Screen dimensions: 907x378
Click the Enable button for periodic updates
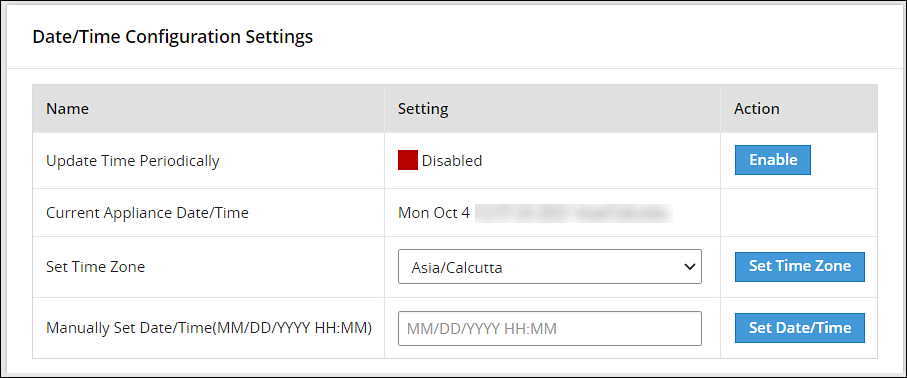tap(773, 160)
